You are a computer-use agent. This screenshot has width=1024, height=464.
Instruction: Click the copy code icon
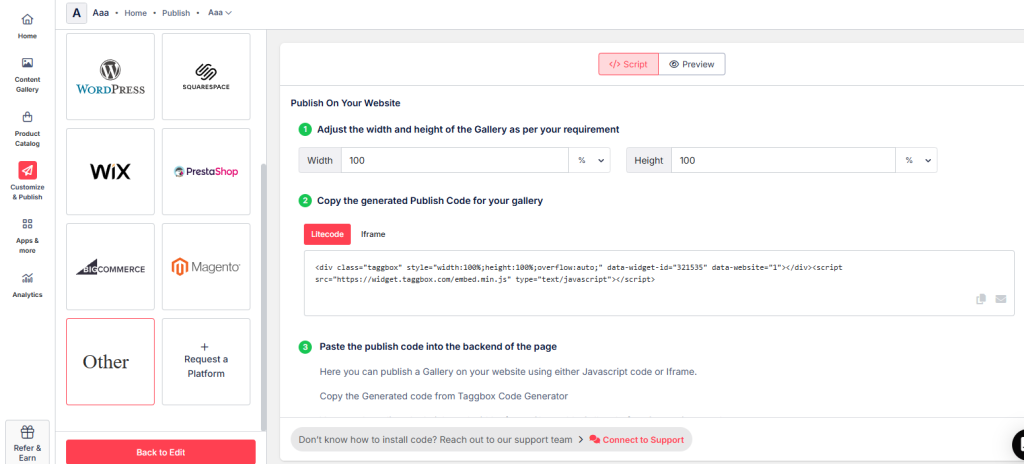point(981,299)
